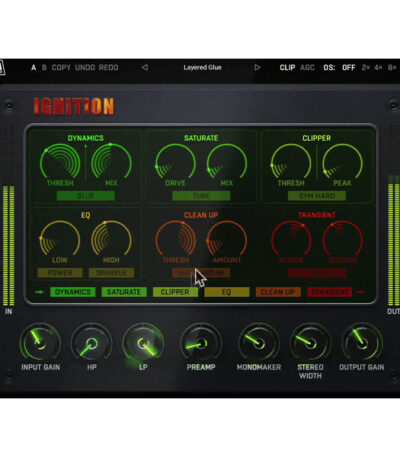
Task: Click the OUTPUT GAIN knob
Action: pos(362,343)
